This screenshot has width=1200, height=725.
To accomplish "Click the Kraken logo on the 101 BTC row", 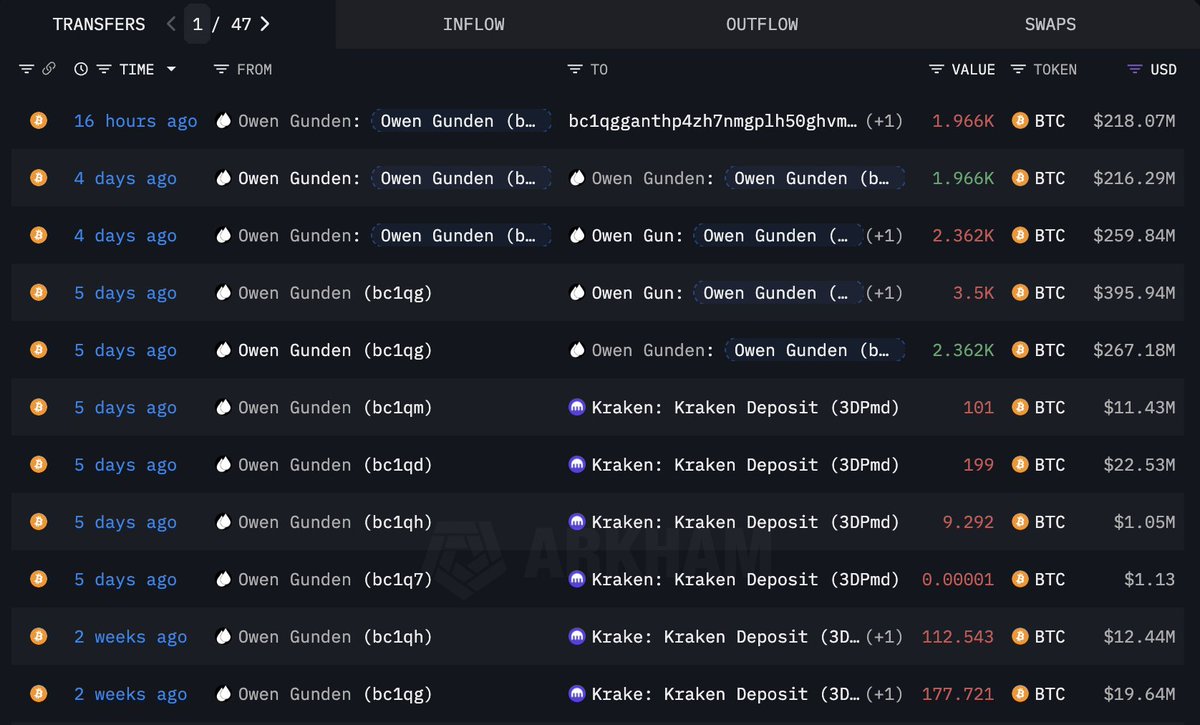I will (577, 408).
